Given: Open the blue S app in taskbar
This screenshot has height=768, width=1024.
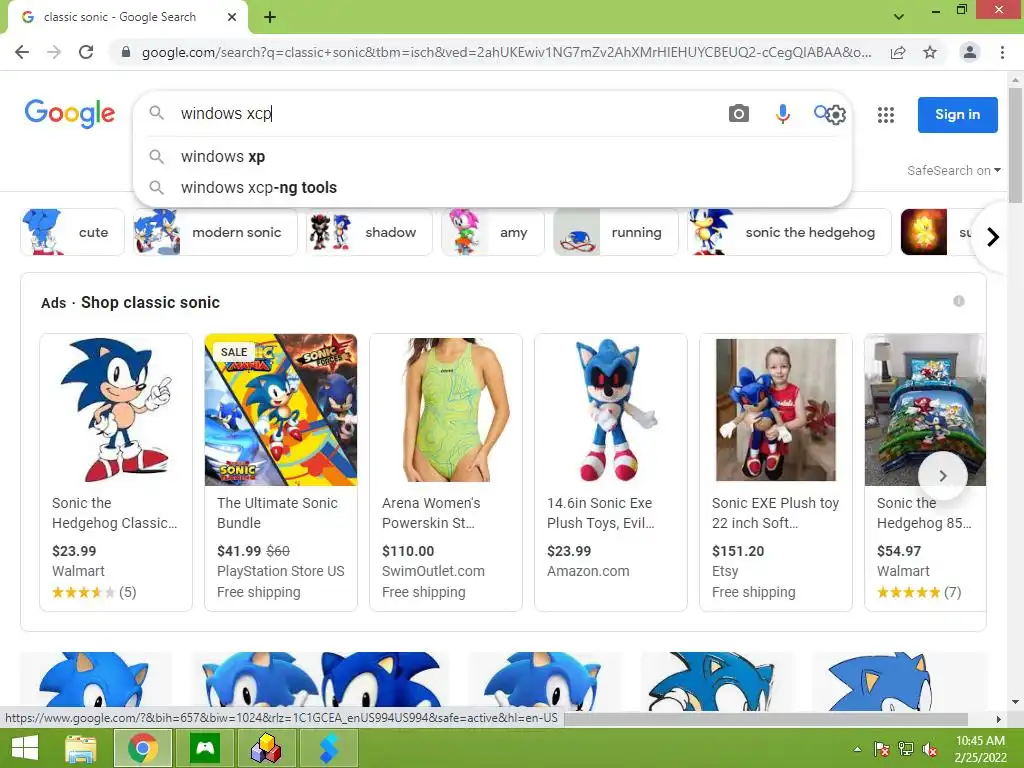Looking at the screenshot, I should 328,748.
